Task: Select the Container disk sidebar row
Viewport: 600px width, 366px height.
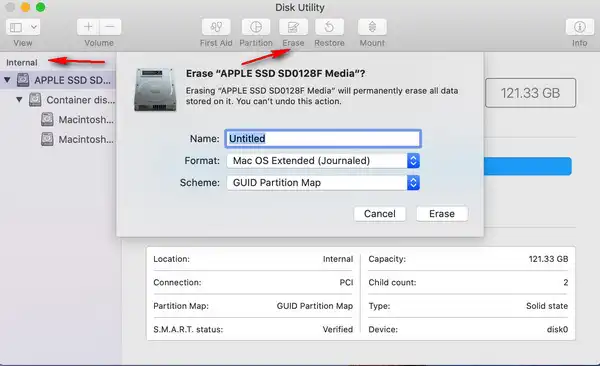Action: click(x=58, y=100)
